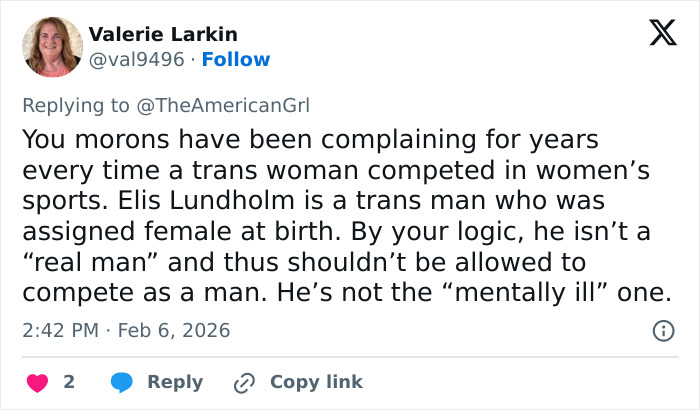Open Valerie Larkin's profile picture
The height and width of the screenshot is (410, 700).
pyautogui.click(x=51, y=47)
